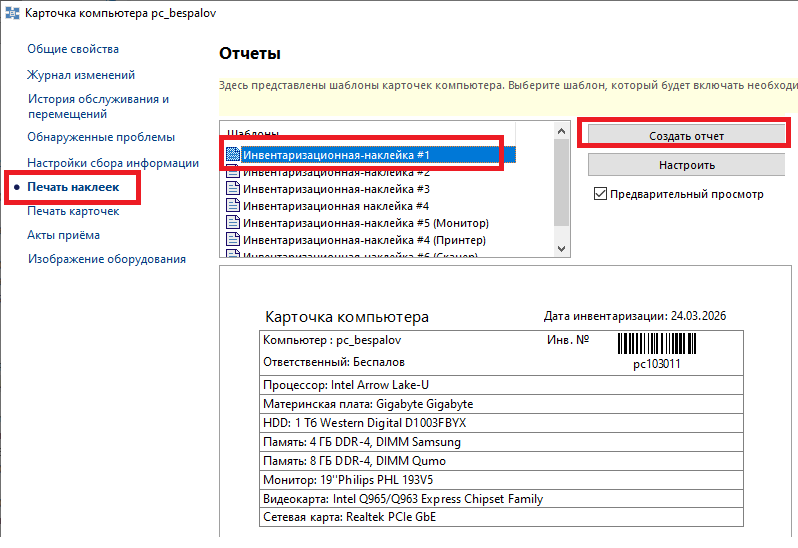This screenshot has height=548, width=798.
Task: Switch to Журнал изменений
Action: (81, 75)
